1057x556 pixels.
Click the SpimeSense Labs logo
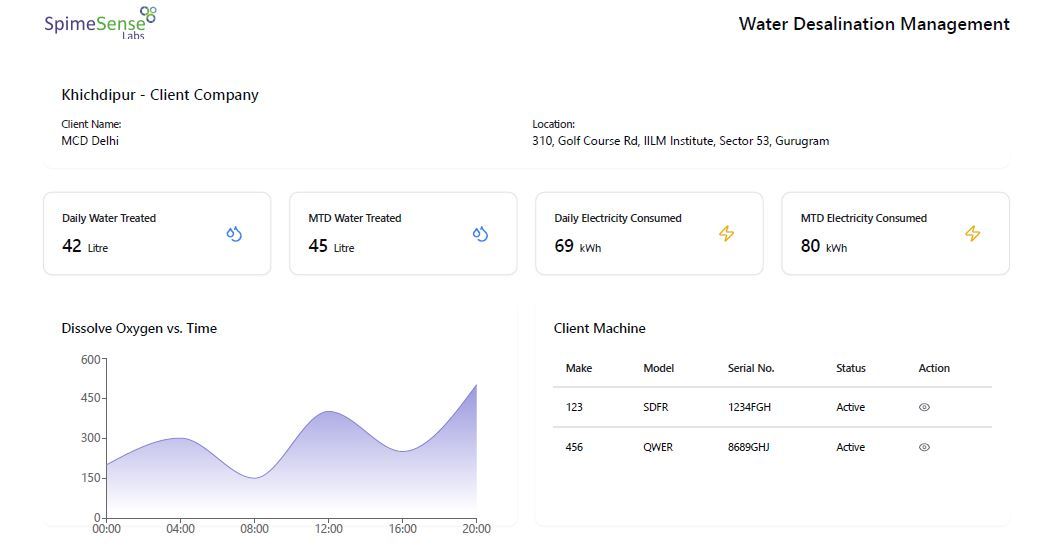pos(100,22)
